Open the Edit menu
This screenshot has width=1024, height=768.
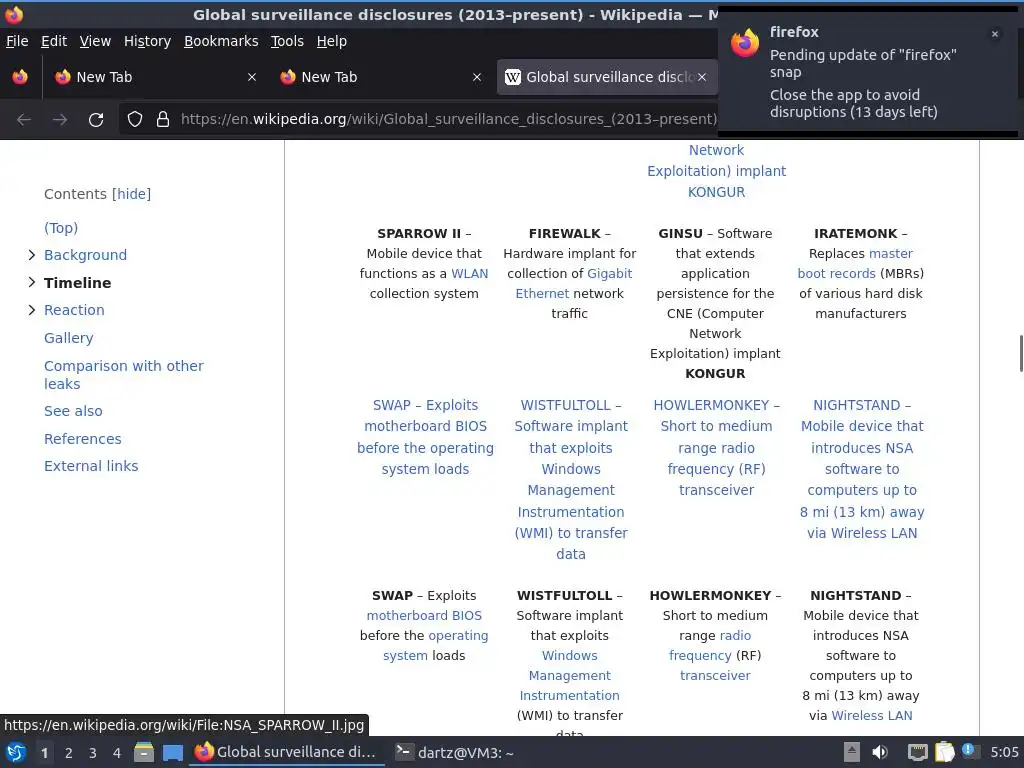(x=54, y=41)
